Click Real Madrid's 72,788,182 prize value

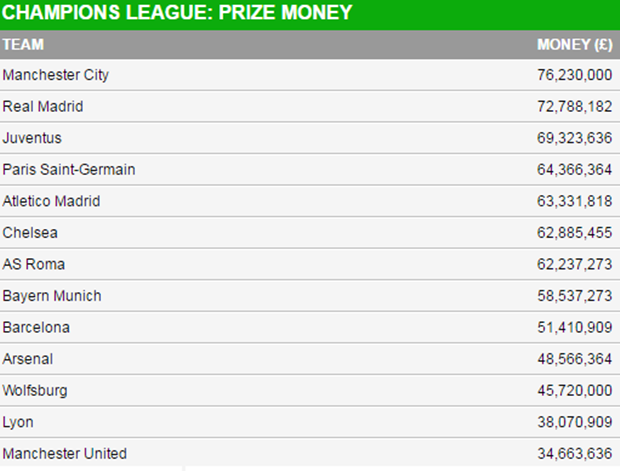575,106
